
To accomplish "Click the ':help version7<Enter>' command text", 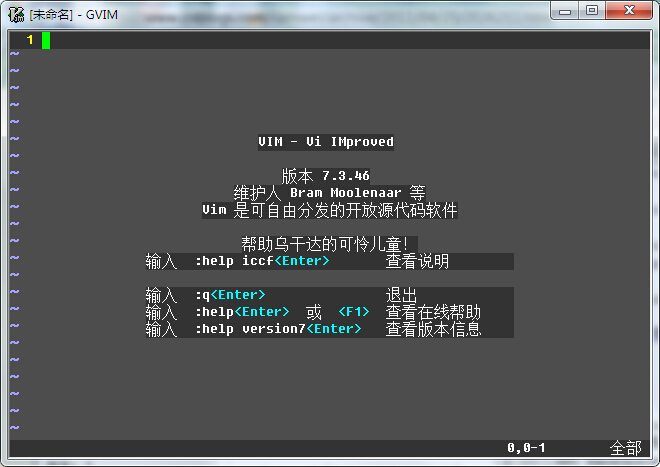I will [x=278, y=329].
